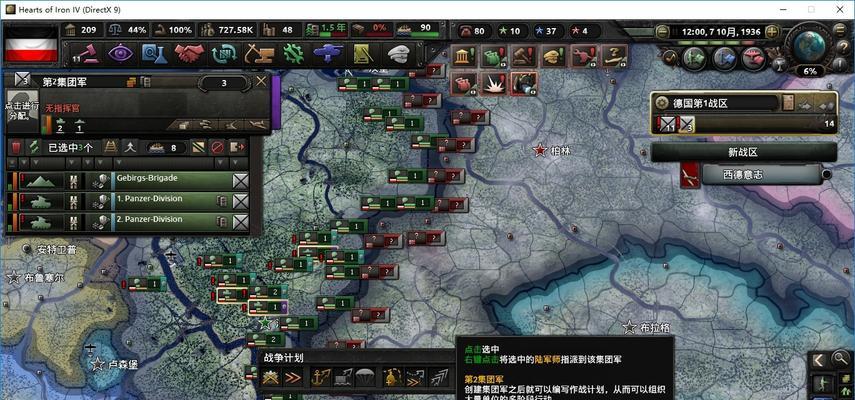Click the red no-entry cancel orders icon
This screenshot has width=855, height=400.
point(218,147)
